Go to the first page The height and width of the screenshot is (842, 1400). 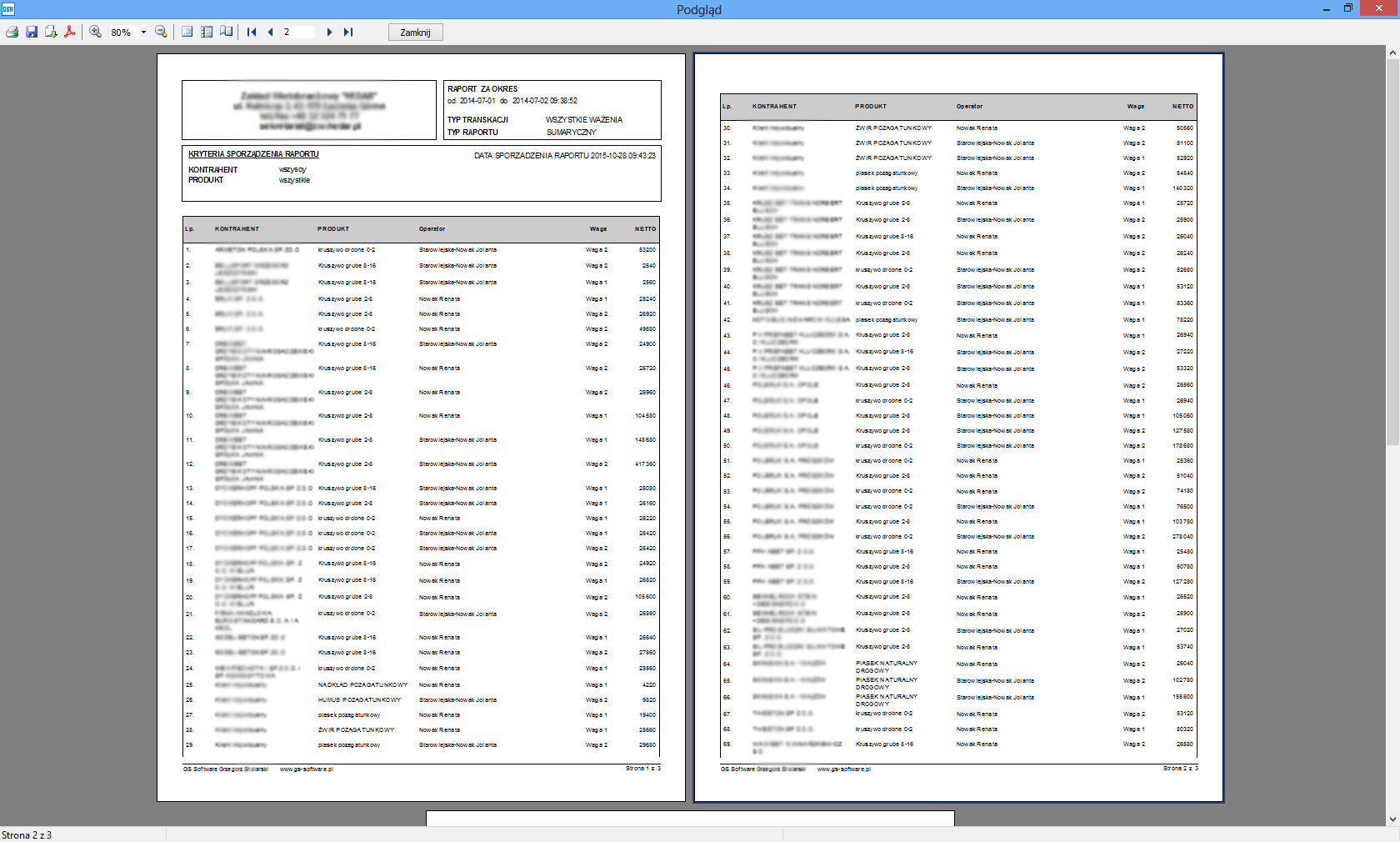point(252,33)
